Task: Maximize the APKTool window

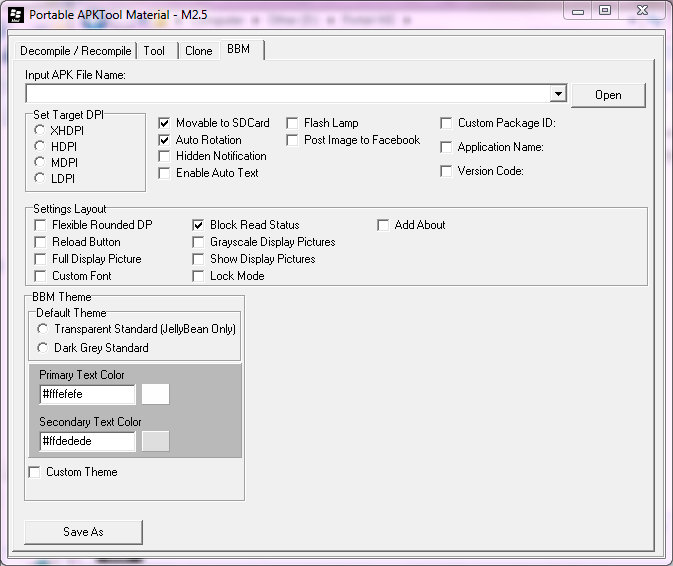Action: (605, 11)
